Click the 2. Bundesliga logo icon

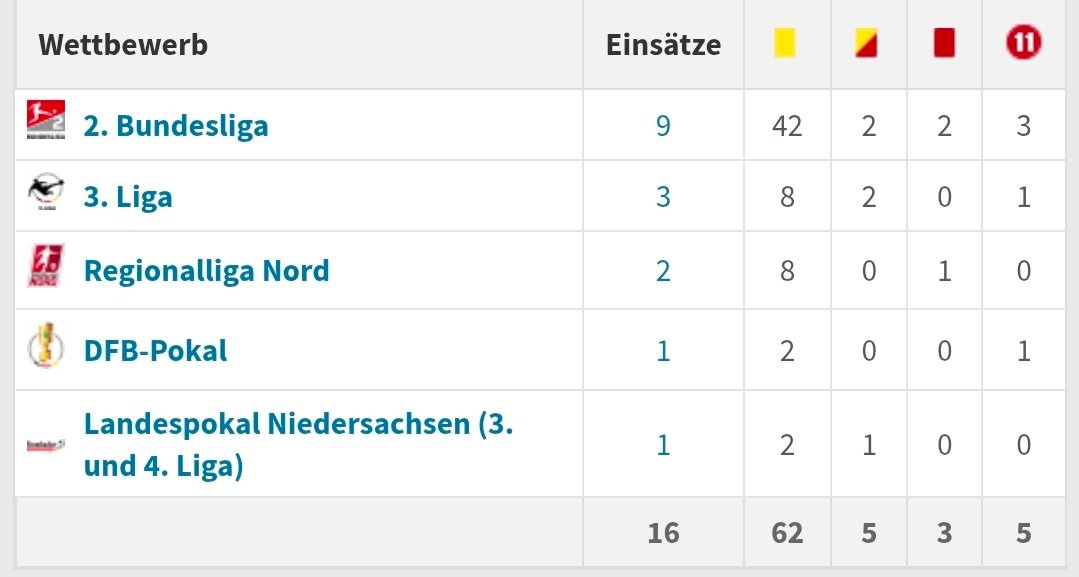pyautogui.click(x=45, y=122)
